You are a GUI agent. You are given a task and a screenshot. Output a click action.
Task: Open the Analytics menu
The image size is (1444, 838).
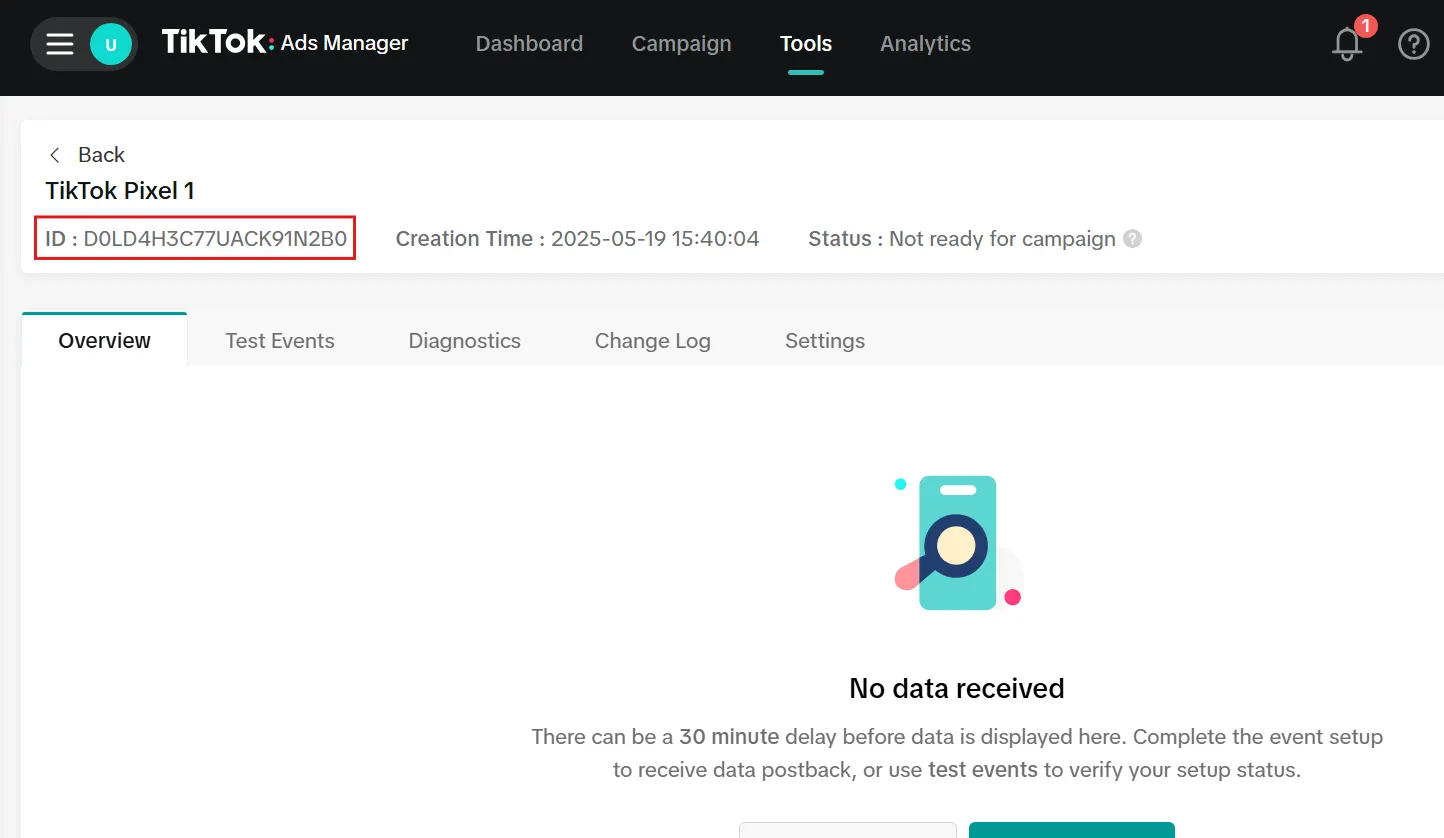point(925,44)
